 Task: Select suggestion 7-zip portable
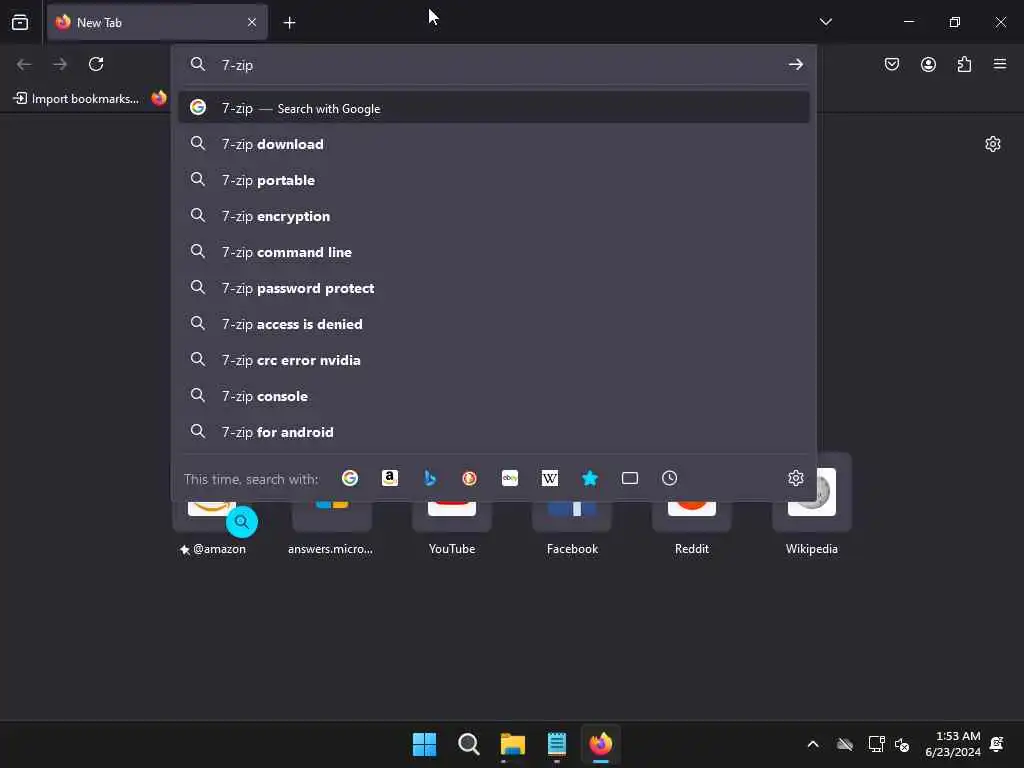494,180
